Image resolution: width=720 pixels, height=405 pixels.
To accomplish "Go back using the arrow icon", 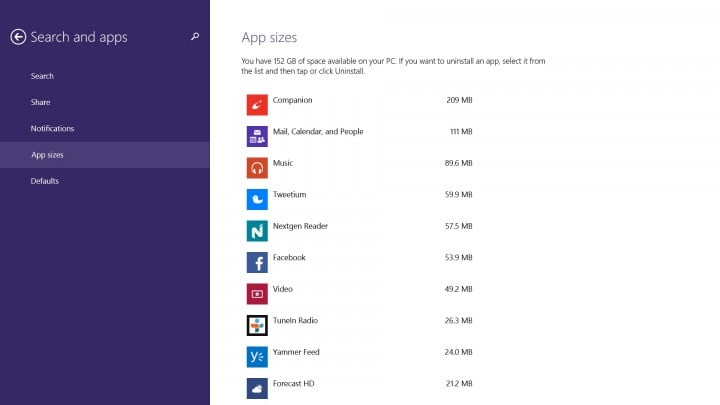I will [x=18, y=37].
